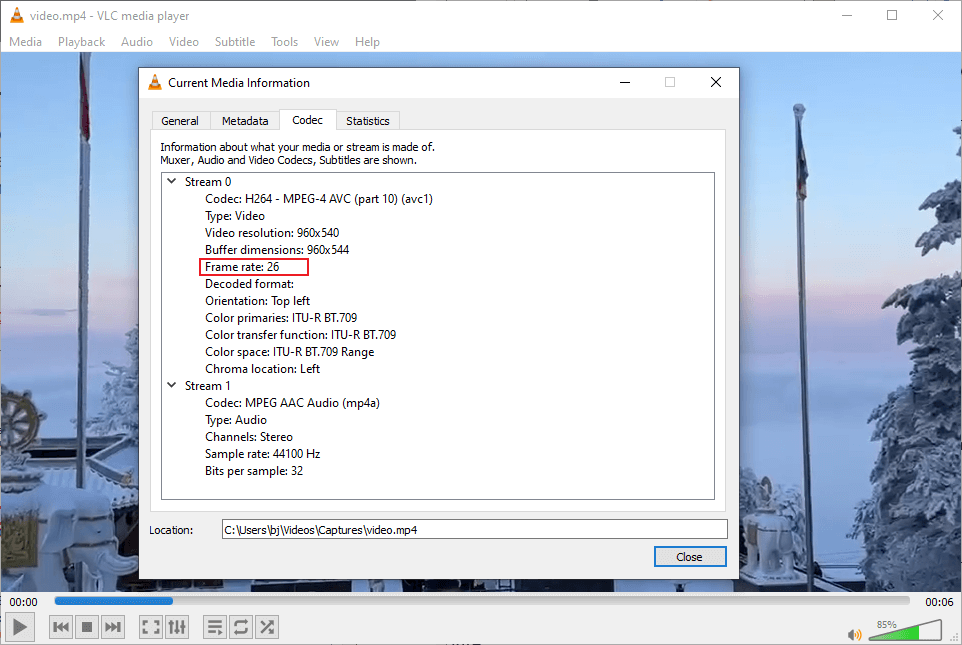Open the Tools menu

coord(284,41)
